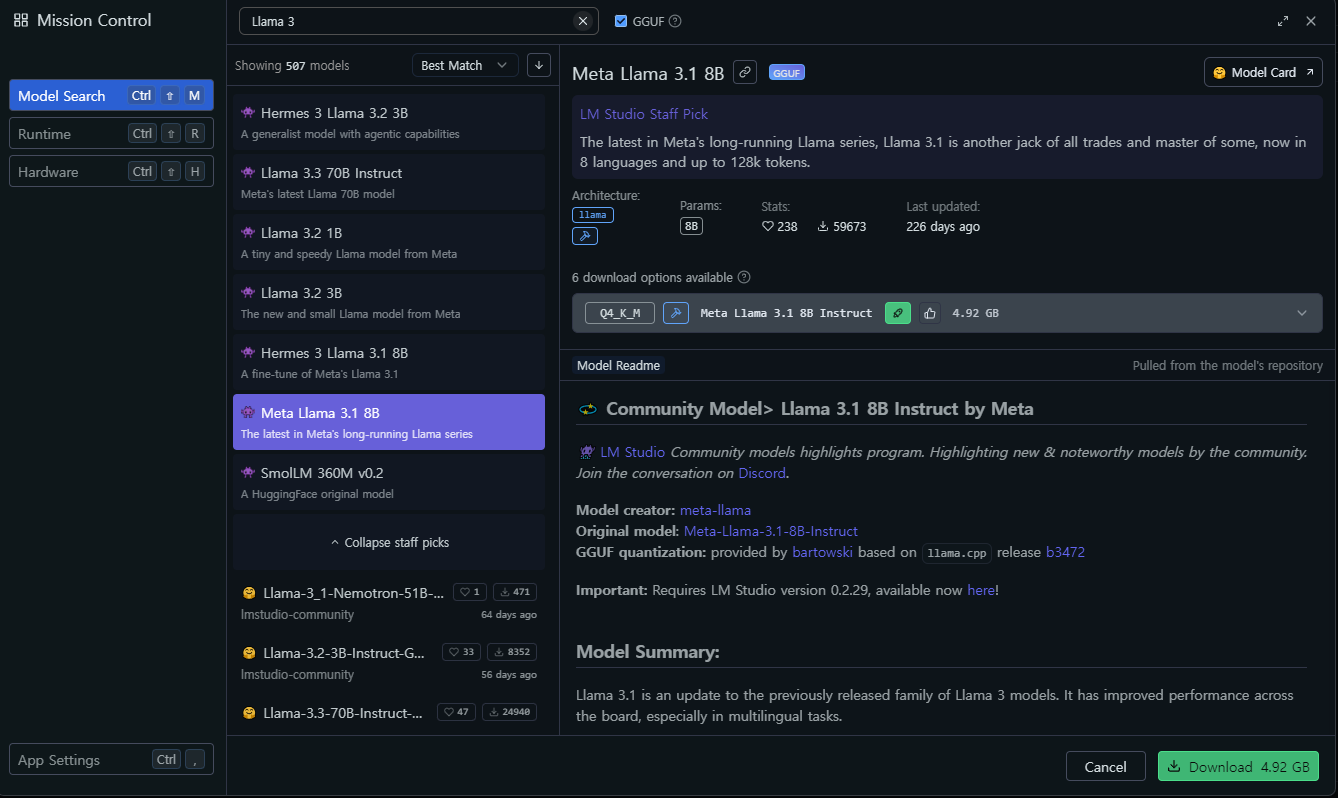Click the GGUF badge beside model title

(x=787, y=73)
